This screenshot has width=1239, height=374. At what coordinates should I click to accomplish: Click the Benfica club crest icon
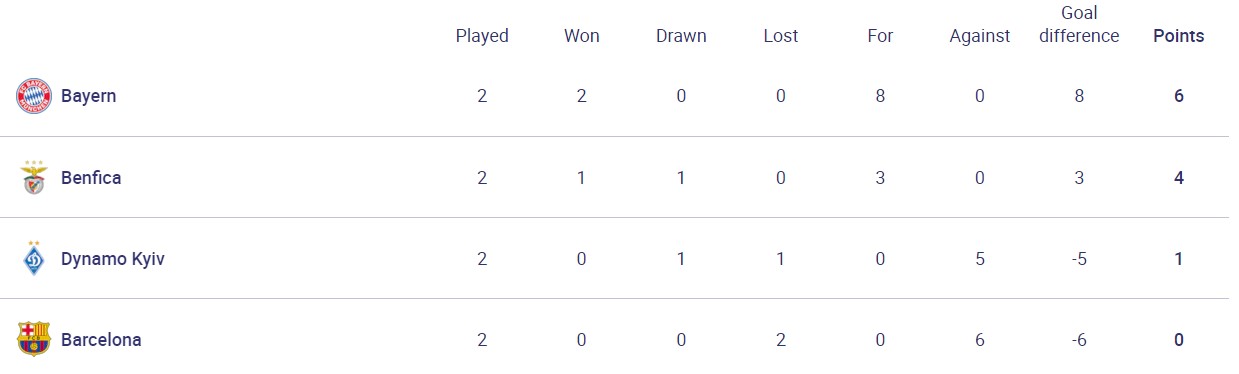point(34,178)
